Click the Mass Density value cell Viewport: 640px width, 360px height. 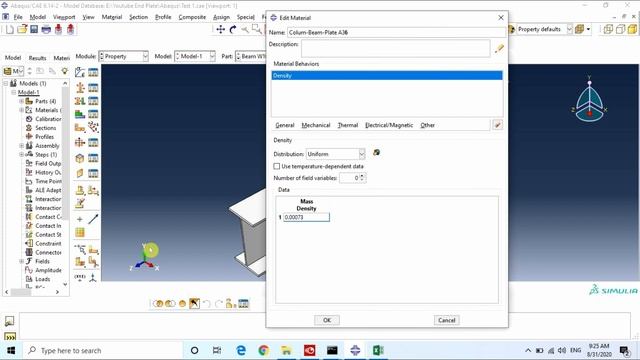coord(306,218)
